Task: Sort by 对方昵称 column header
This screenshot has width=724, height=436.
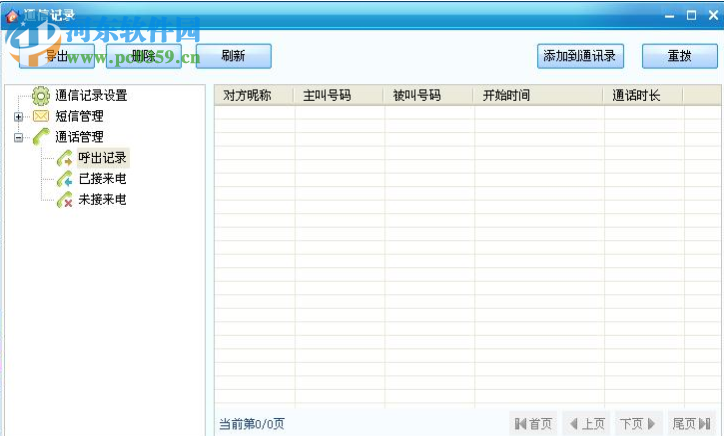Action: pyautogui.click(x=254, y=96)
